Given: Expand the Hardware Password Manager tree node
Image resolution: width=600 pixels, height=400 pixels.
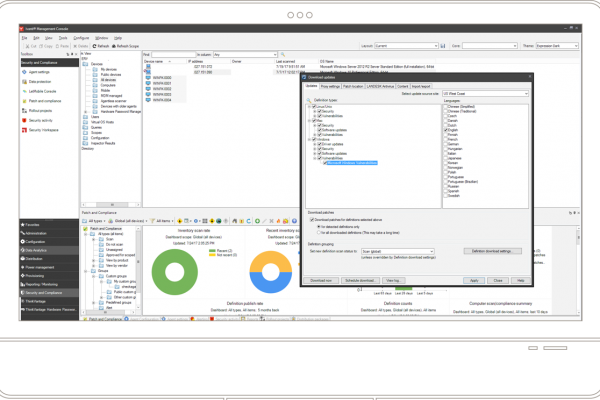Looking at the screenshot, I should point(86,112).
